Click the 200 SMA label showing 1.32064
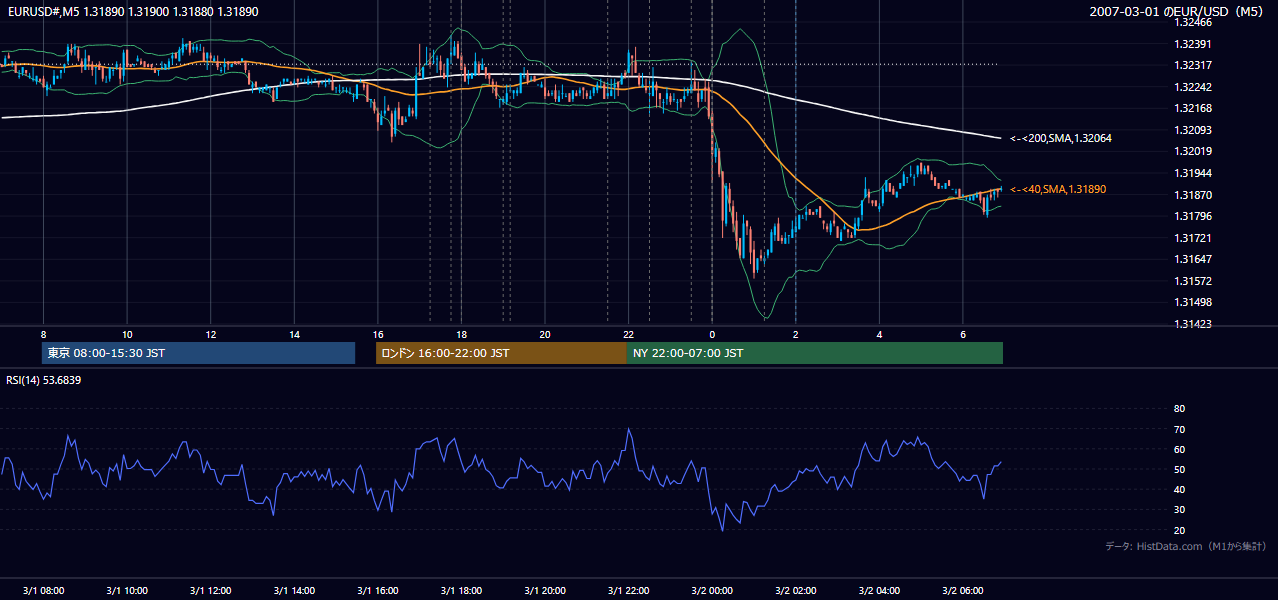This screenshot has width=1278, height=600. (1061, 138)
